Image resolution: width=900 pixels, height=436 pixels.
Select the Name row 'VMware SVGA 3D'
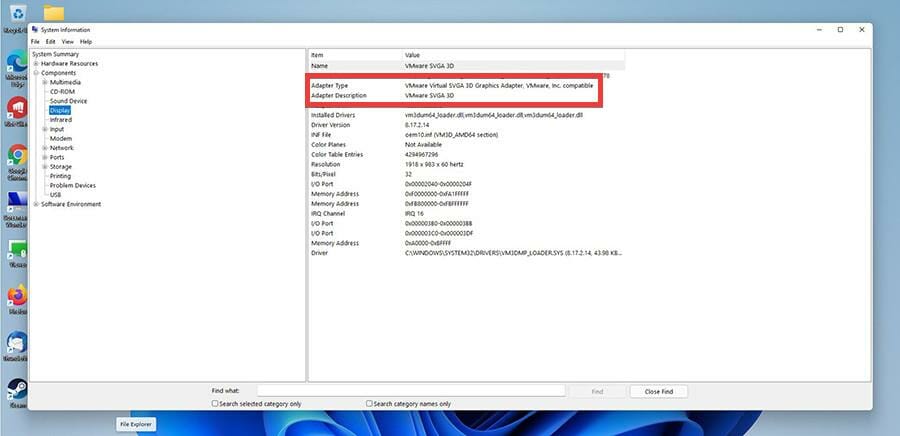467,66
